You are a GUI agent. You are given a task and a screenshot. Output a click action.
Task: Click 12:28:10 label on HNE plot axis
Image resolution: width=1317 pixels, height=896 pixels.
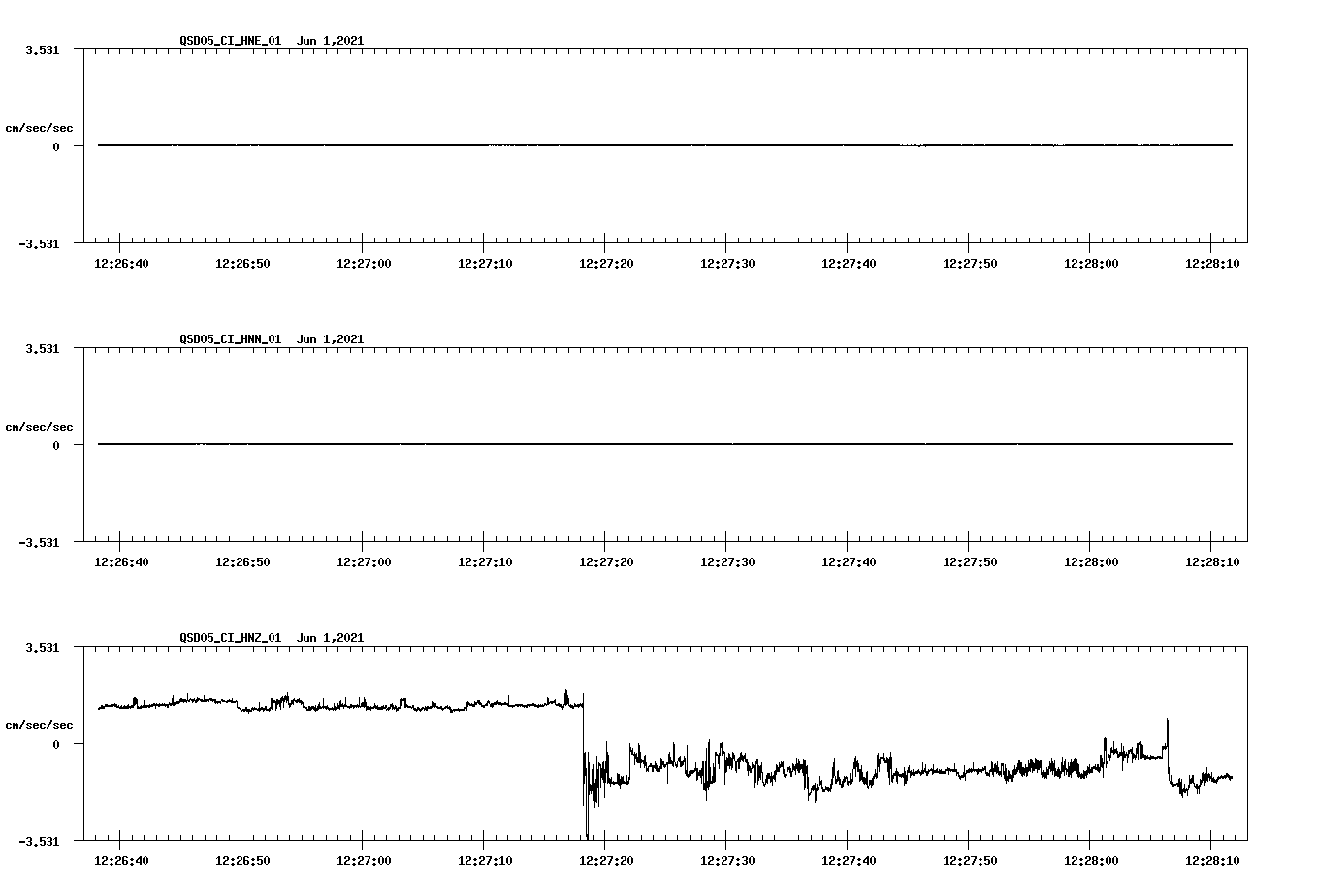(x=1212, y=264)
